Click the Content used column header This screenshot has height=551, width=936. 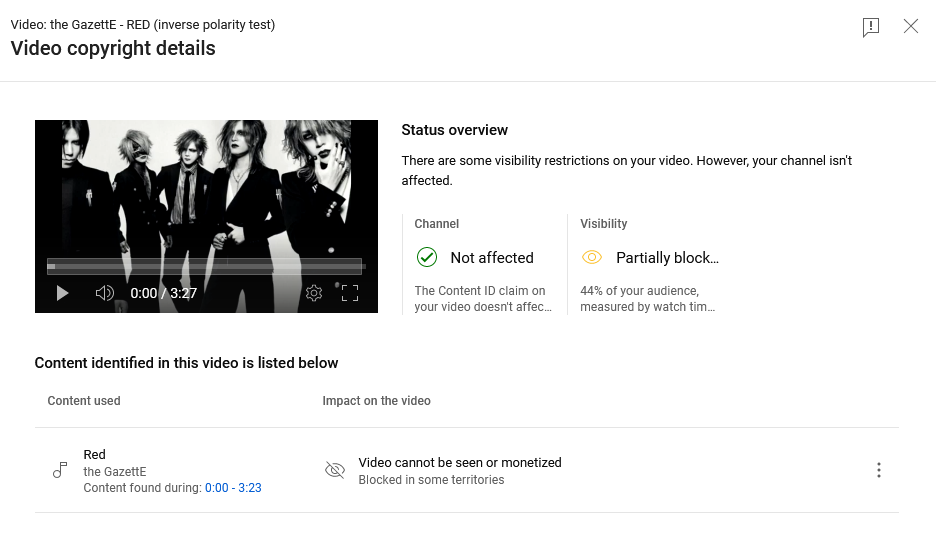point(84,401)
